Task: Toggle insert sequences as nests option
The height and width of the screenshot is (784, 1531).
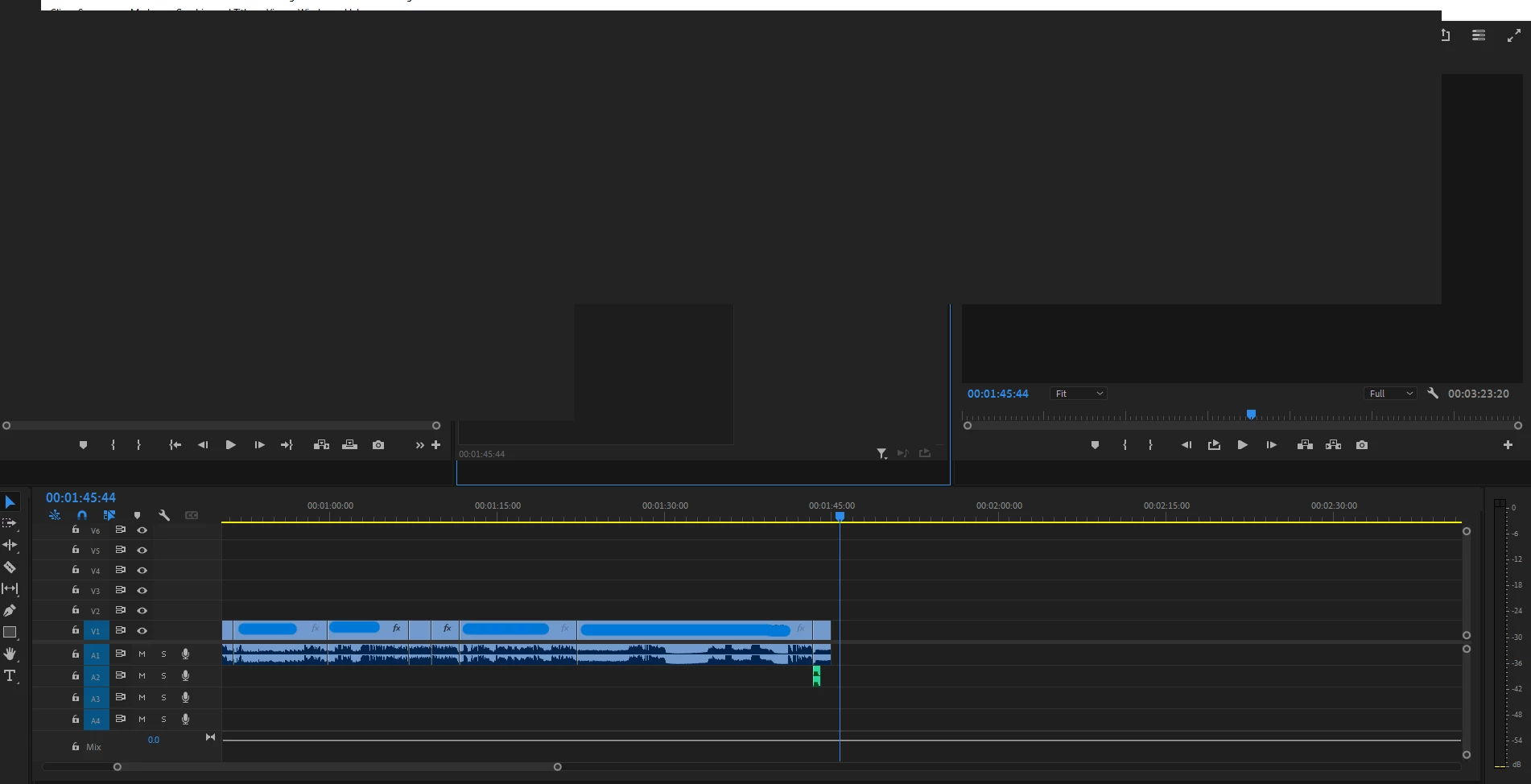Action: pos(55,515)
